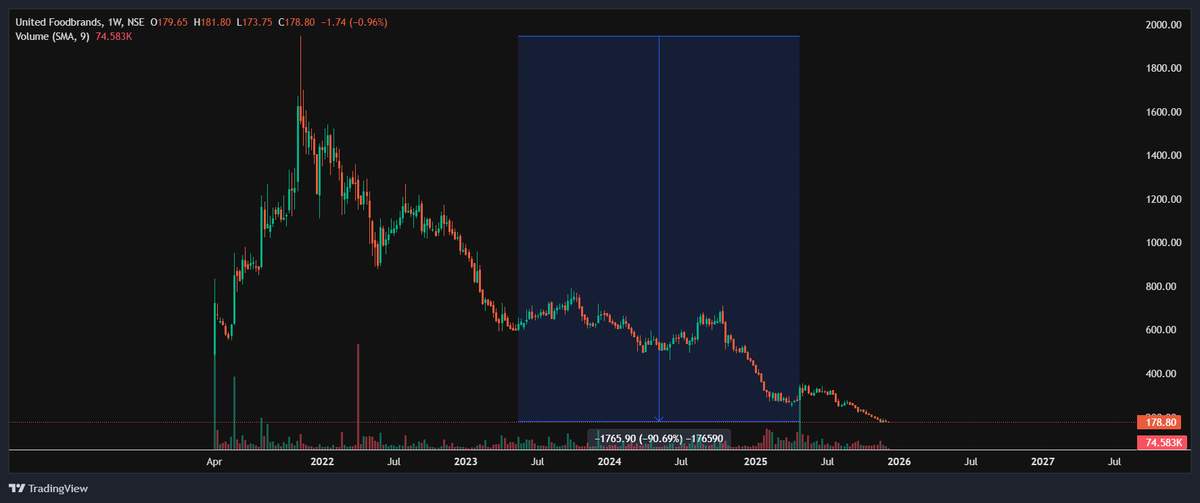
Task: Select the blue shaded price range measurement
Action: click(658, 229)
